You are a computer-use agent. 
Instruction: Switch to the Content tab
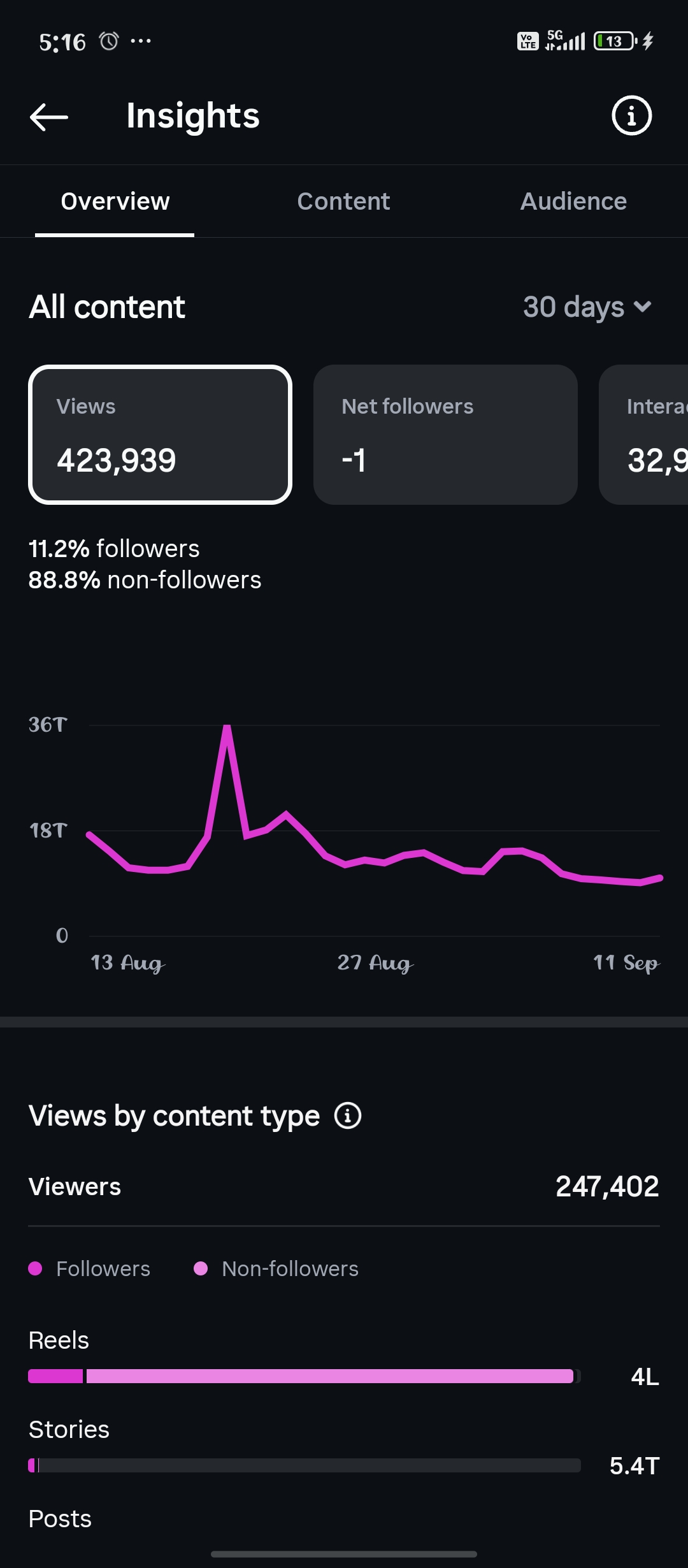(343, 201)
